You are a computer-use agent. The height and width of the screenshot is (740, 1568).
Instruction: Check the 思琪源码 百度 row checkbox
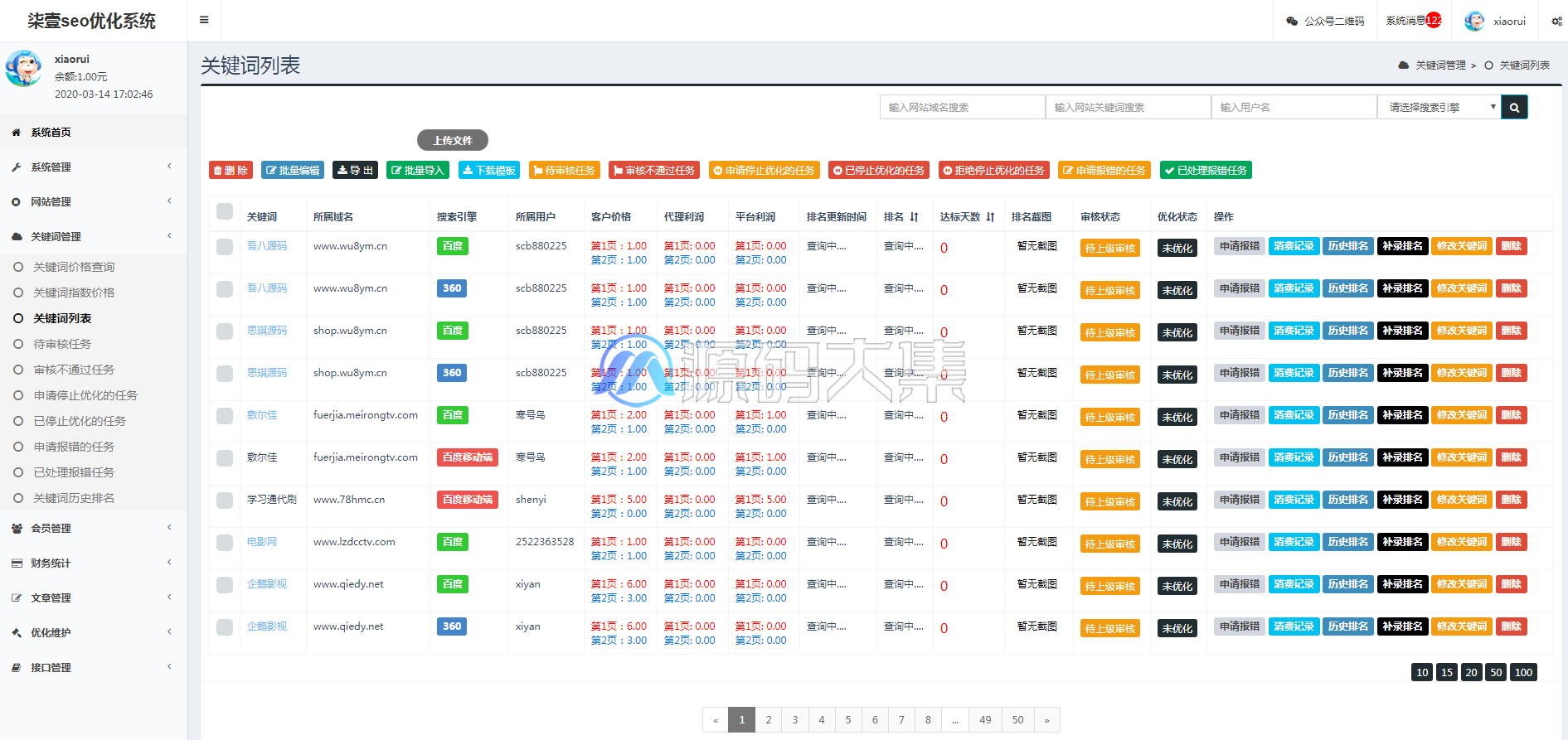point(225,331)
